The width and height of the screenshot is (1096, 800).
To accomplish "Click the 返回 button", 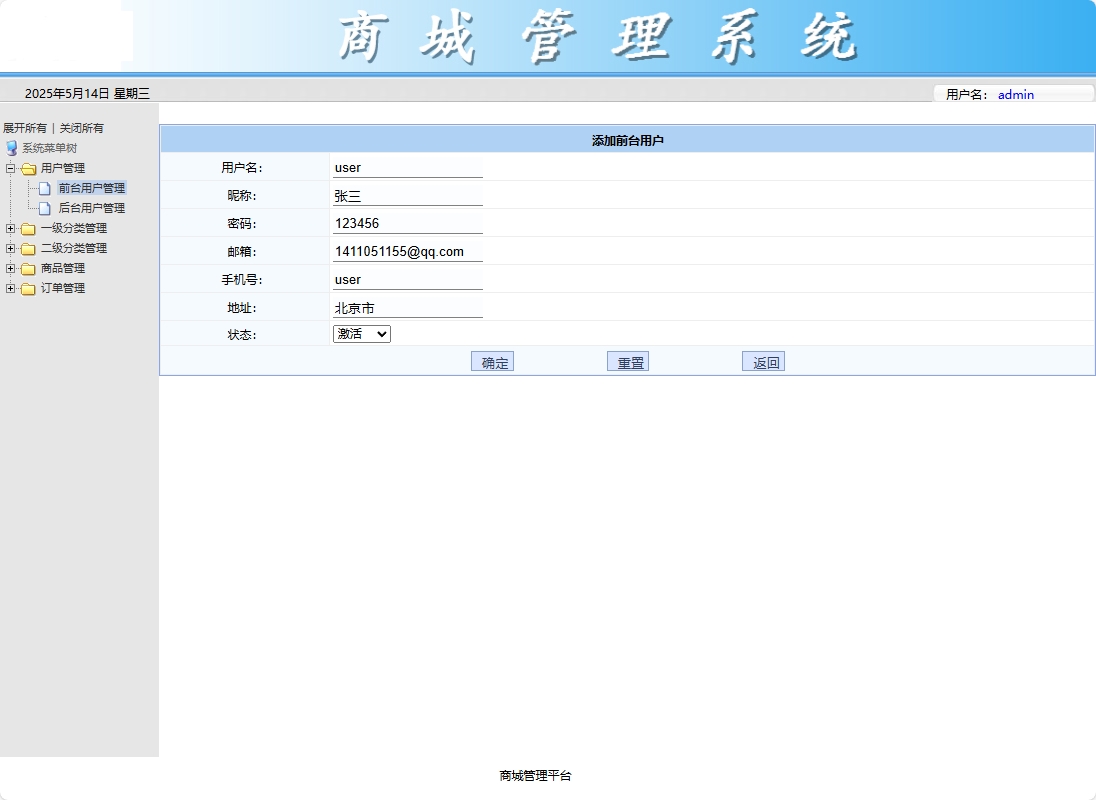I will (x=763, y=361).
